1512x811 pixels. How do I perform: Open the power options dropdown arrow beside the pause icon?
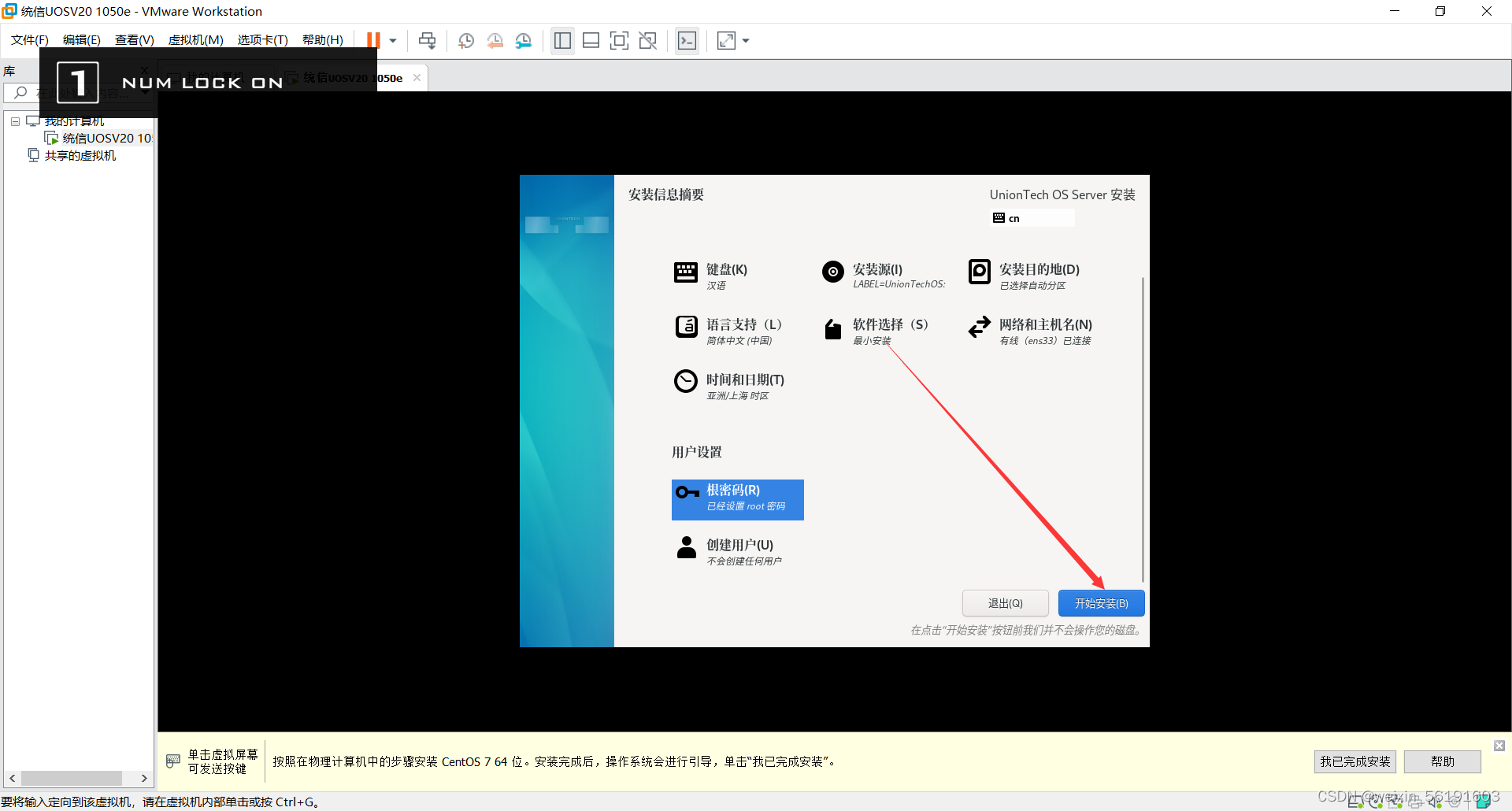393,41
